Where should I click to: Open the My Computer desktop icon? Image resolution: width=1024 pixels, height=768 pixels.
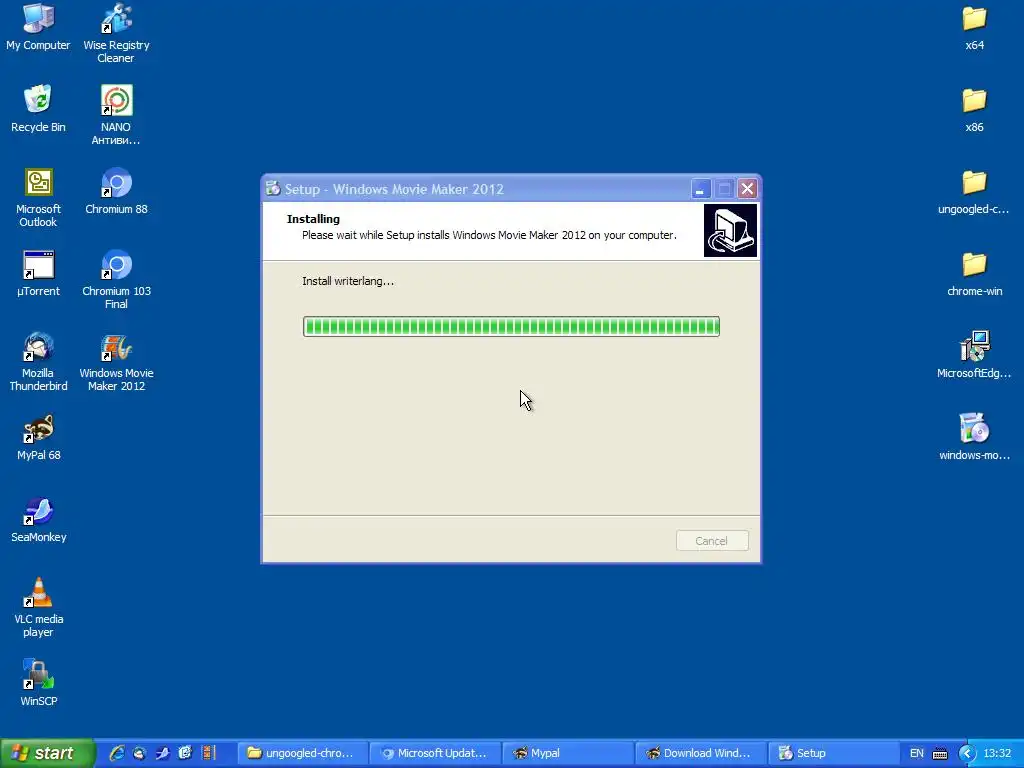tap(38, 27)
